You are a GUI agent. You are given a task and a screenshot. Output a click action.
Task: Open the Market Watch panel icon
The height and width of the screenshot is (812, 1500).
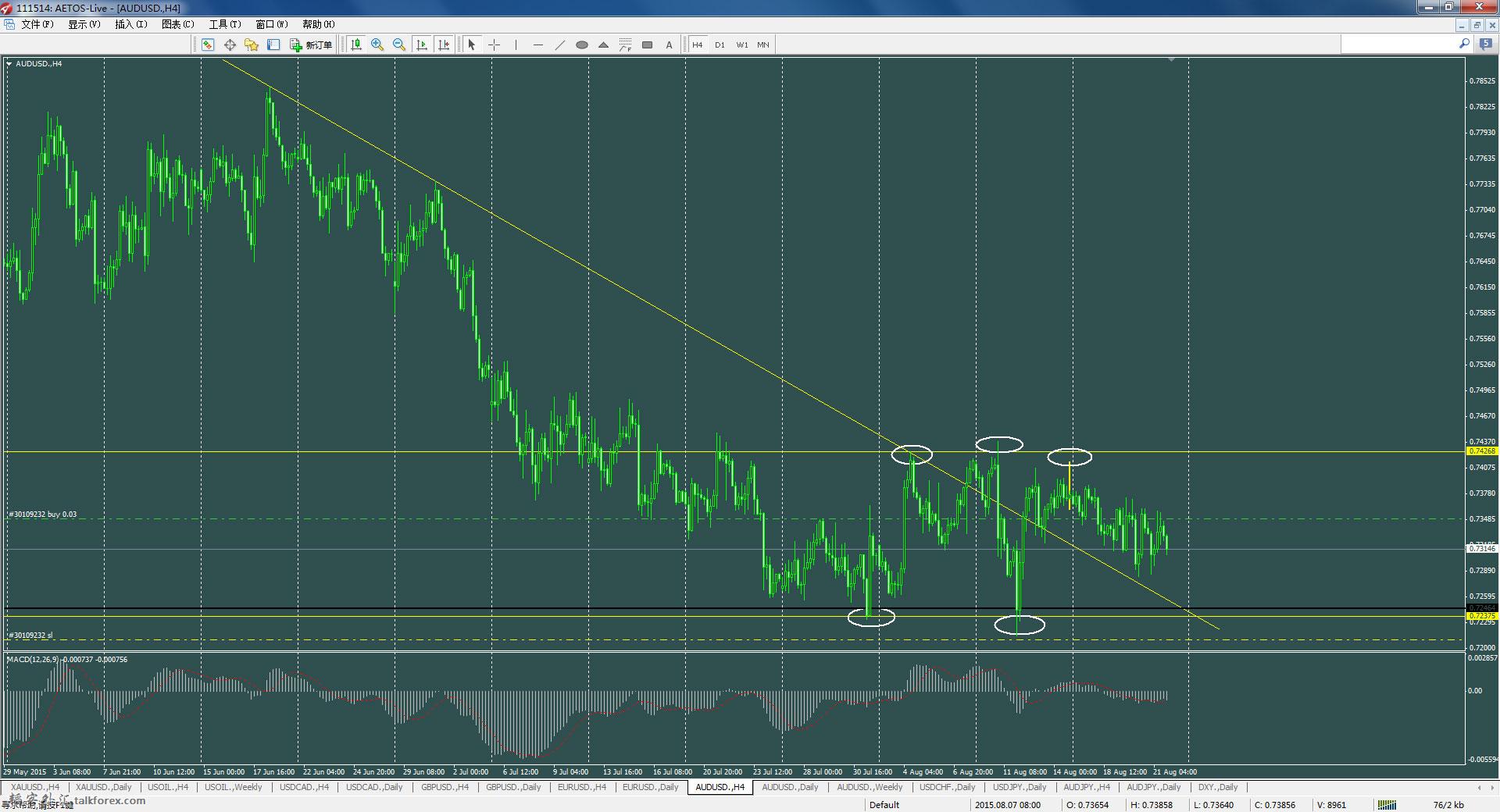click(208, 45)
